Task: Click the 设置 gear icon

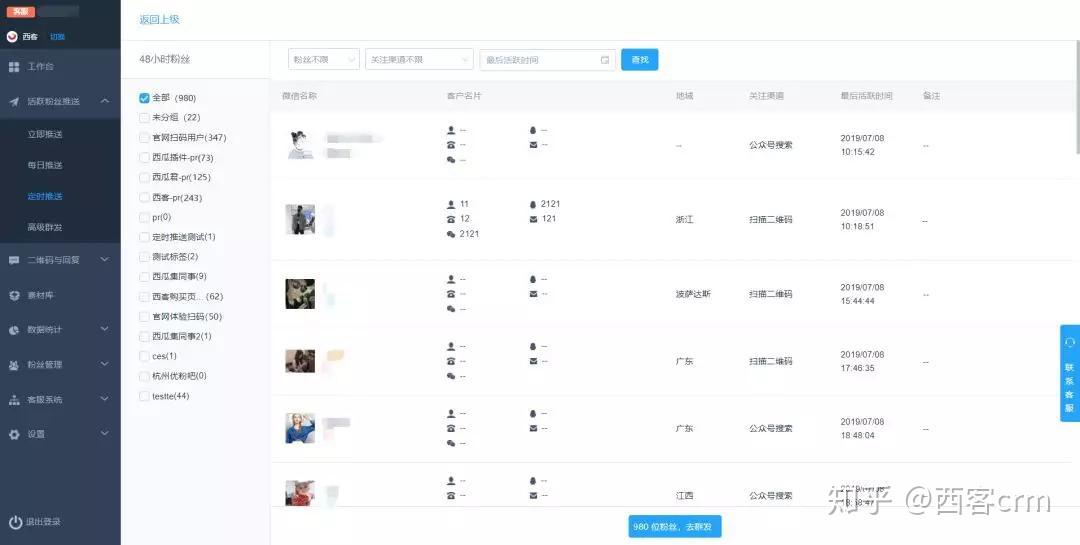Action: pyautogui.click(x=14, y=434)
